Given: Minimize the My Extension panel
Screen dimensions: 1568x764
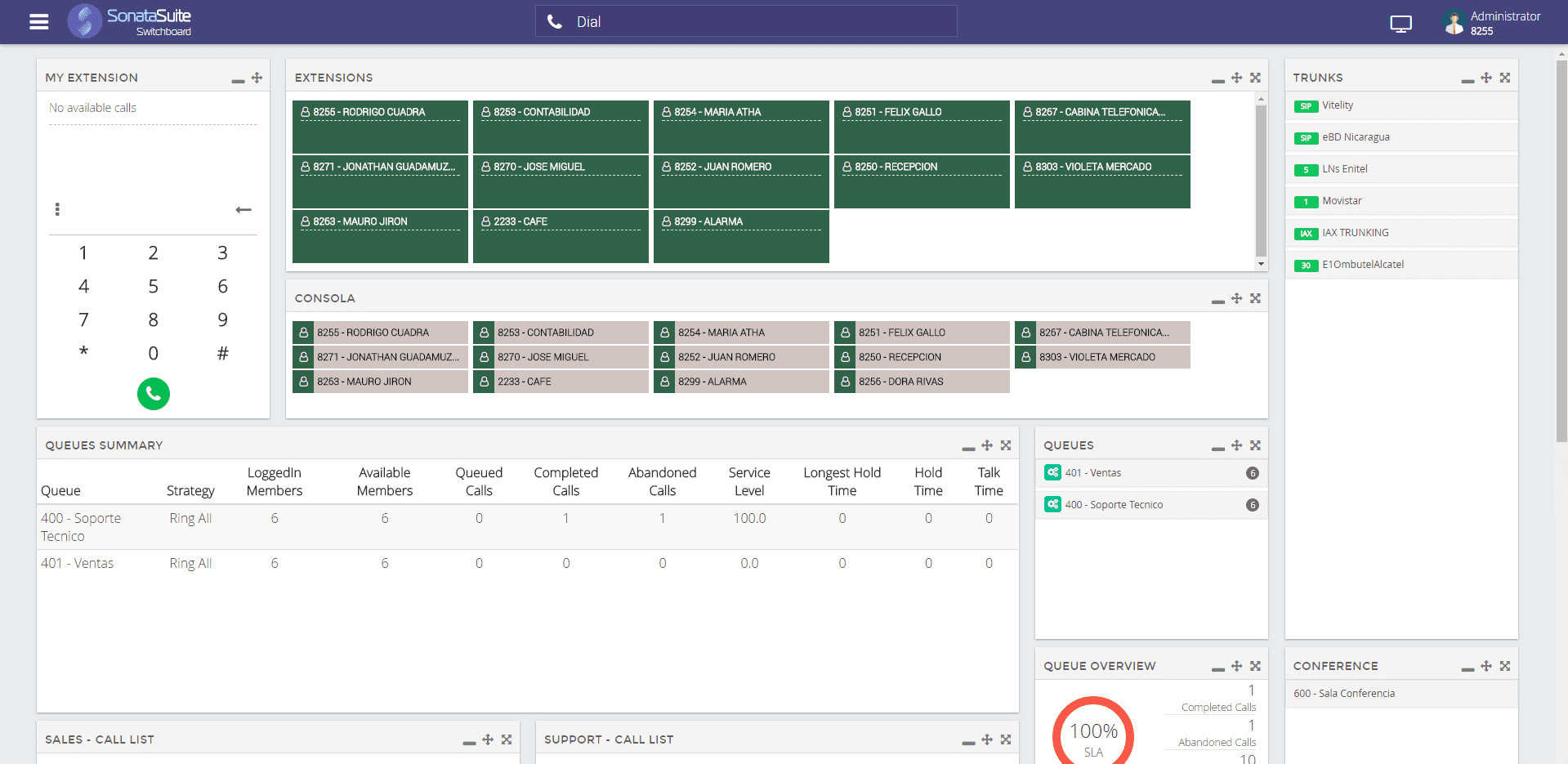Looking at the screenshot, I should pos(238,80).
